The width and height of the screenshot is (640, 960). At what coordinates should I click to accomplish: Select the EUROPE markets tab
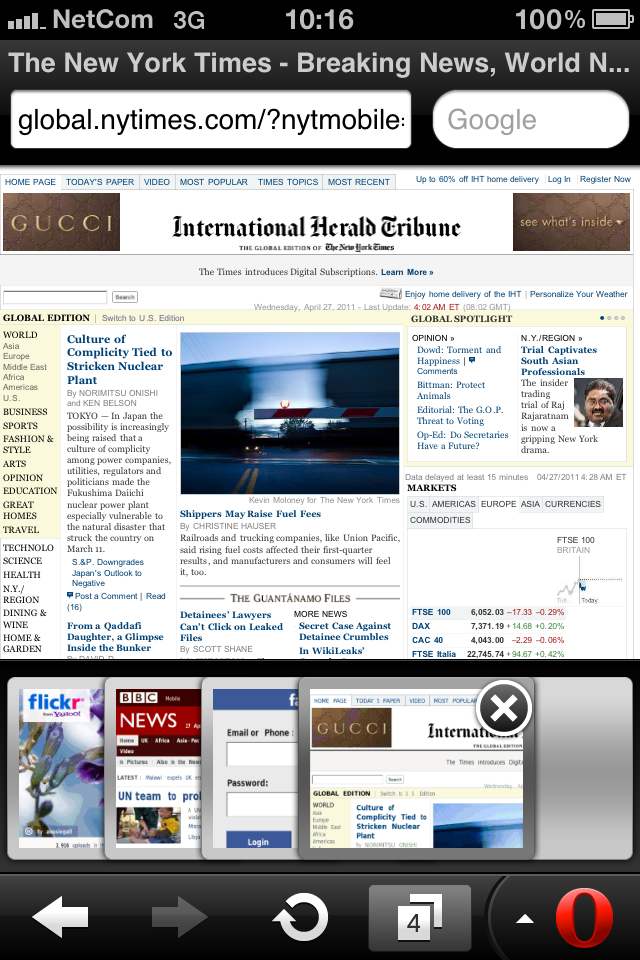pos(500,504)
